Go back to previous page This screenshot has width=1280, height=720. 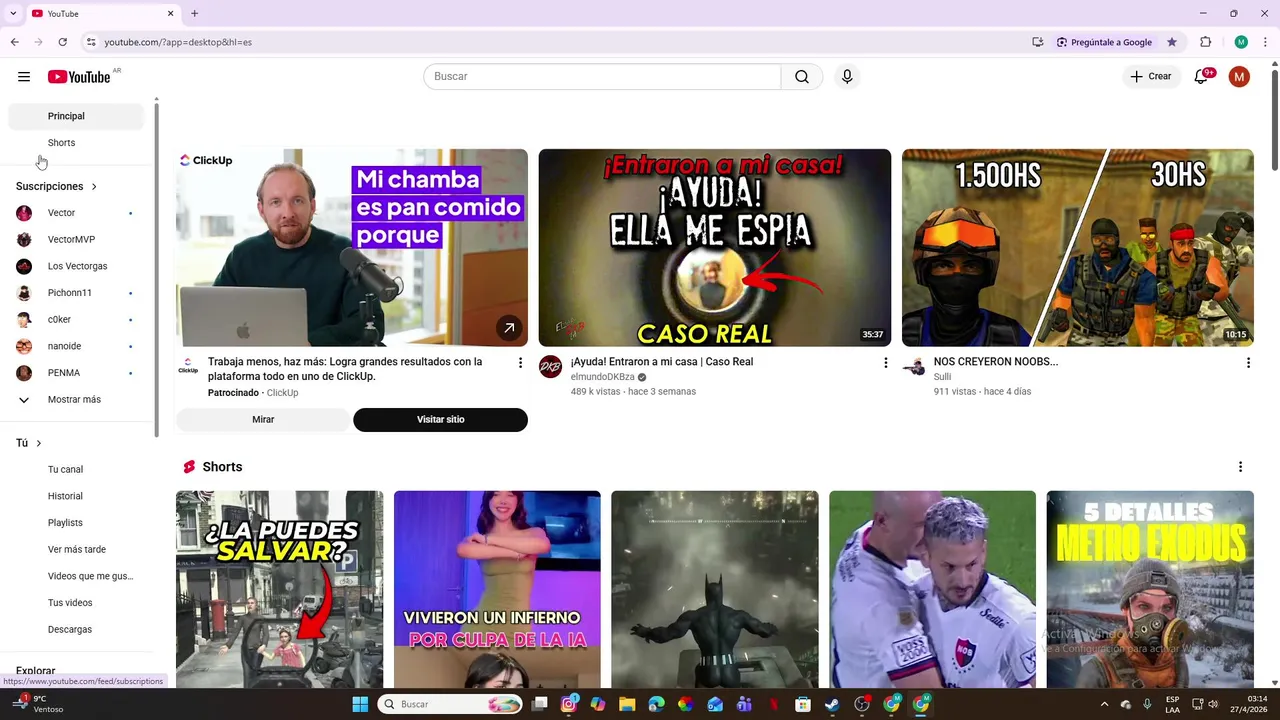click(x=14, y=42)
